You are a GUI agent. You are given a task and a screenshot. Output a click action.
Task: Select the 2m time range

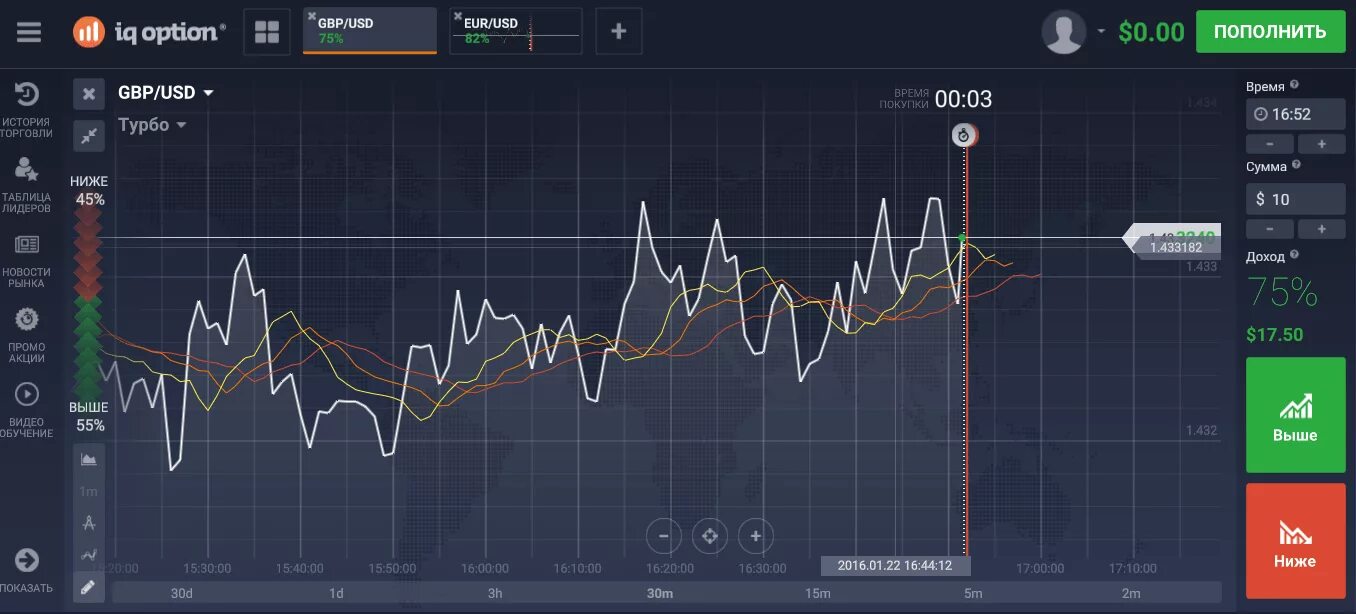coord(1131,593)
